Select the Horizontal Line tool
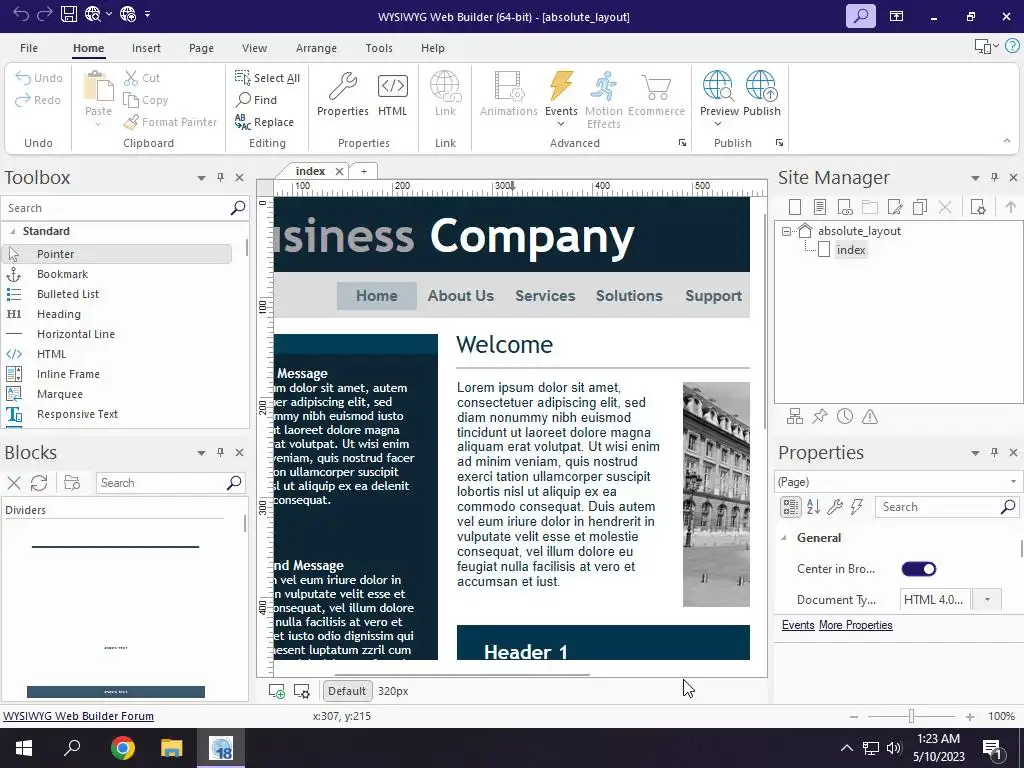1024x768 pixels. click(x=76, y=334)
